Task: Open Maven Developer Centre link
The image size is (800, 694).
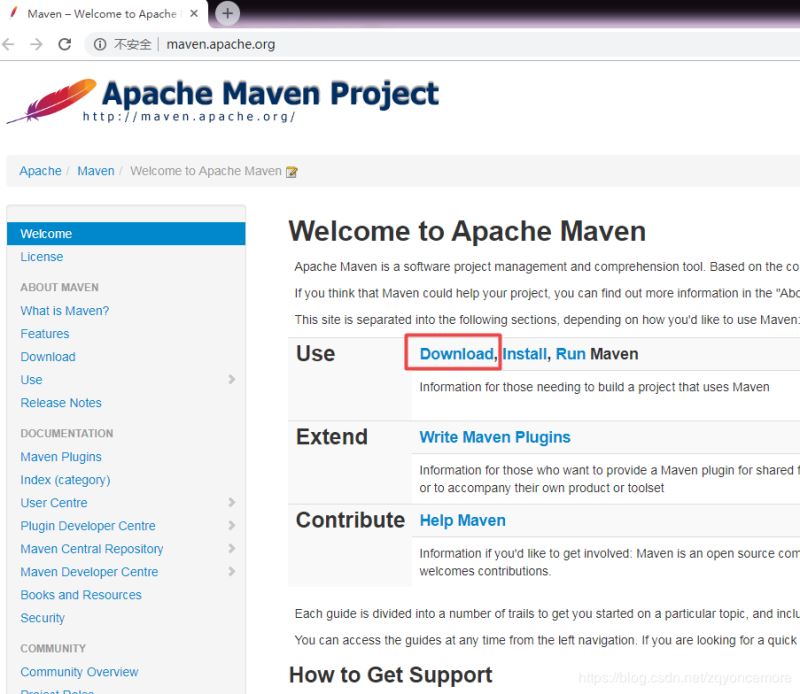Action: tap(89, 572)
